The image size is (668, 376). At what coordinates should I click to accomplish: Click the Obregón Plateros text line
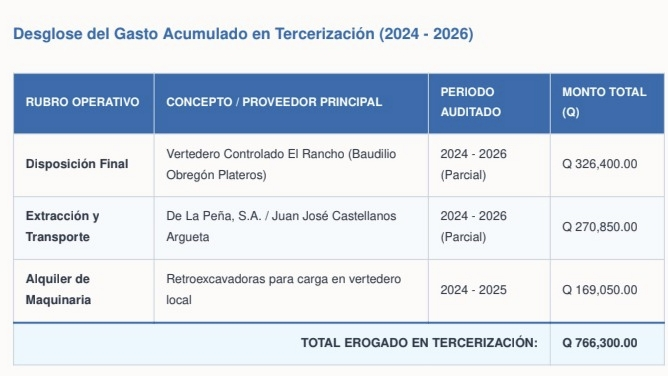click(216, 175)
